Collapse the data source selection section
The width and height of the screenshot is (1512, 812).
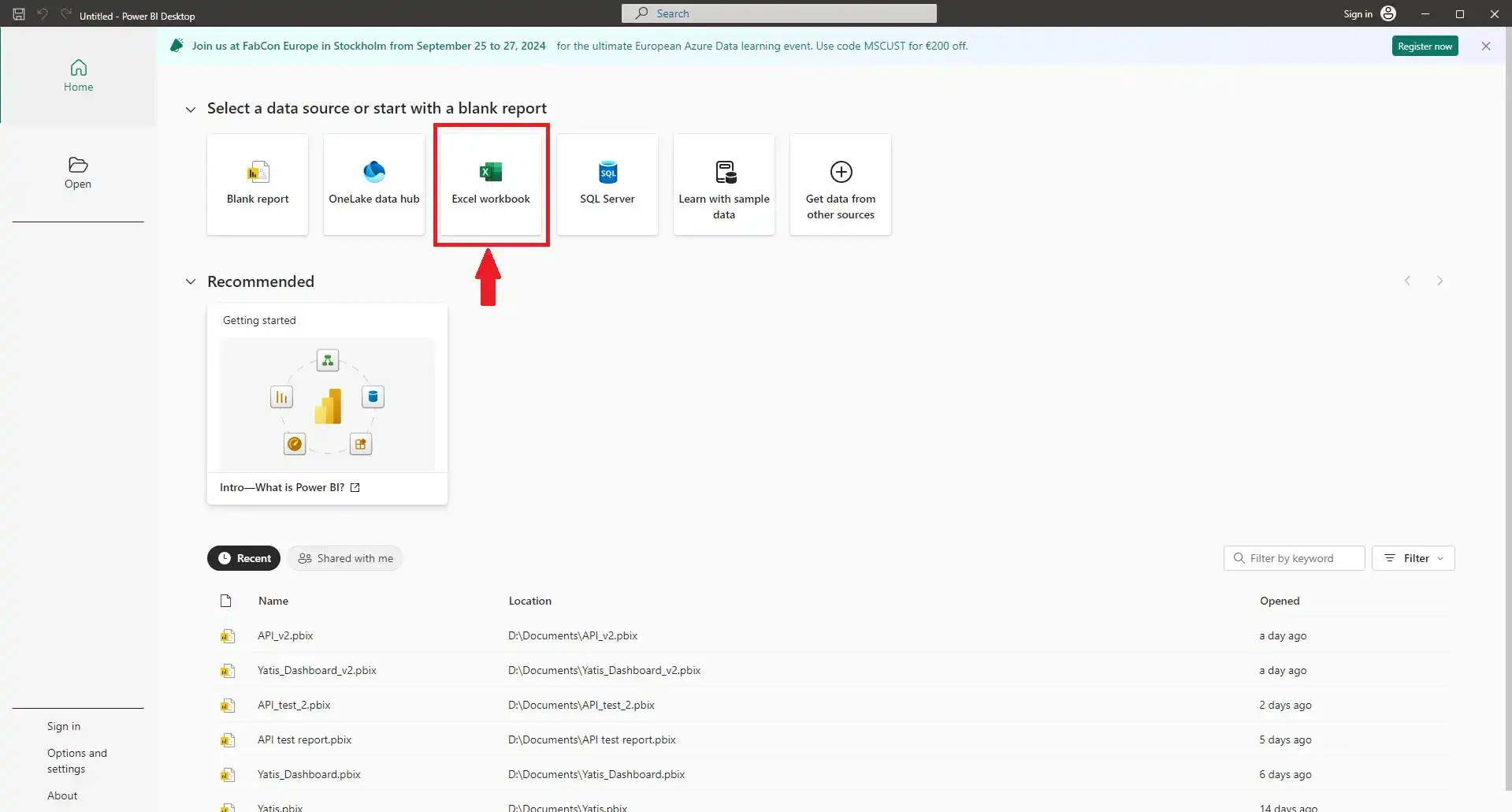[190, 110]
